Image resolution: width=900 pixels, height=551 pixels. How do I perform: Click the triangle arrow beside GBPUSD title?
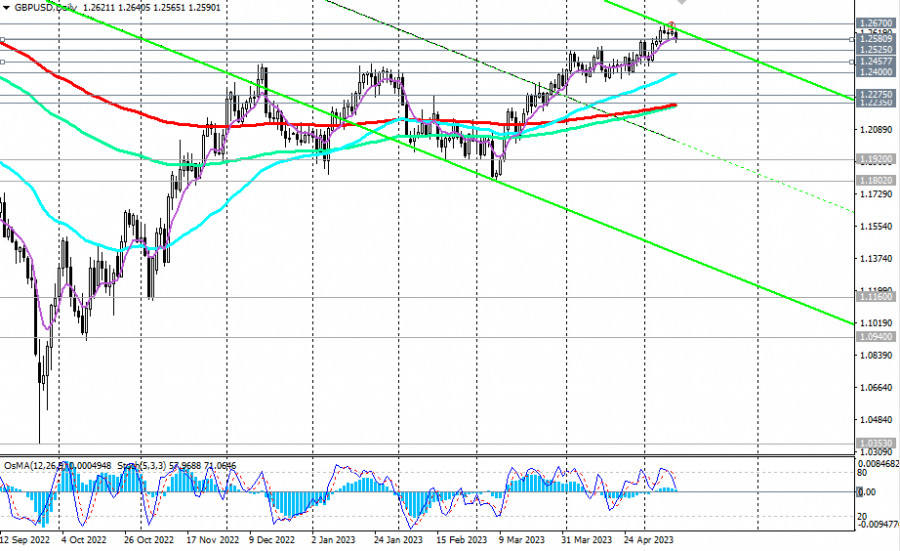[x=6, y=7]
